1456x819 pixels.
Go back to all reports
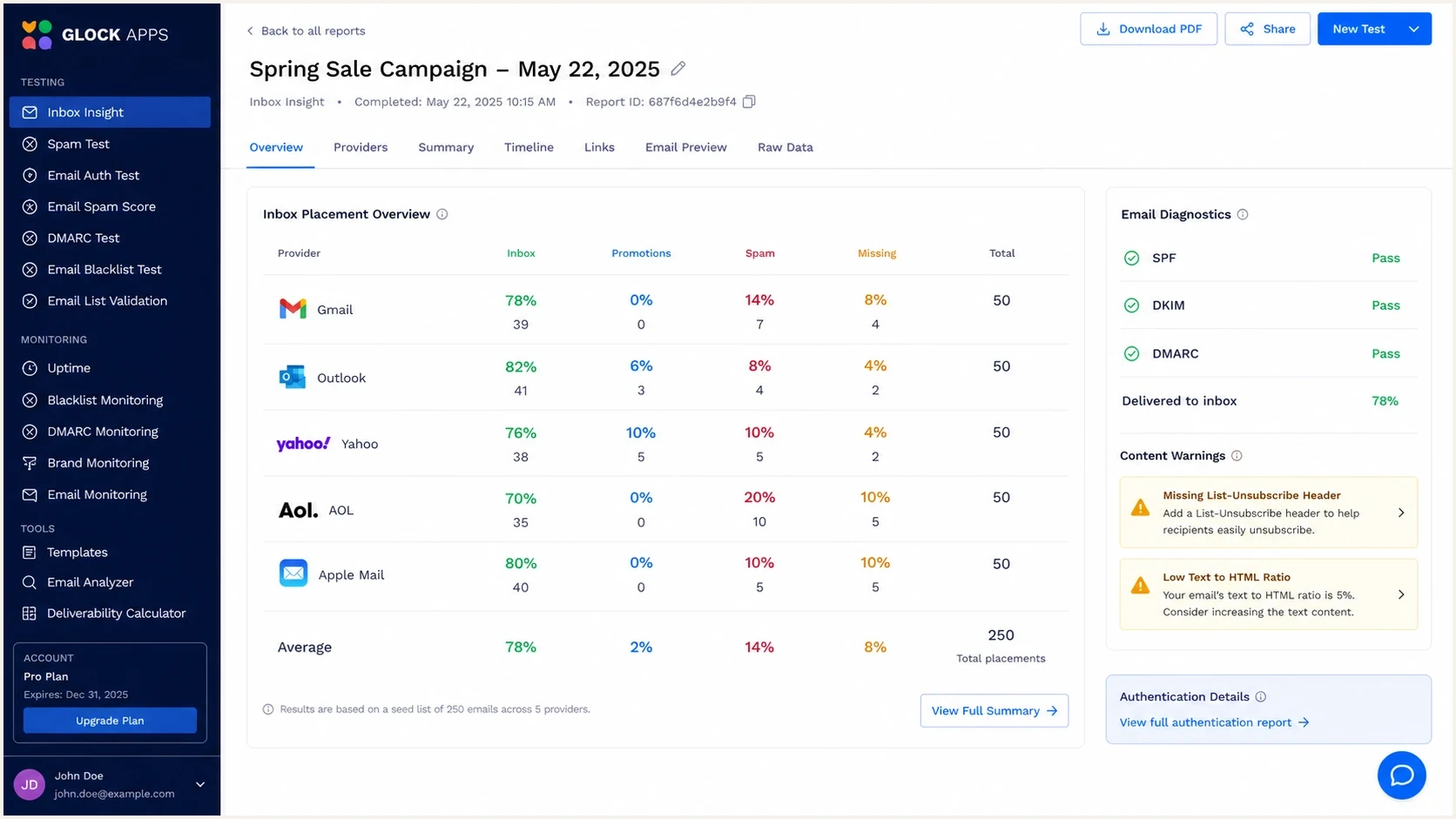pyautogui.click(x=306, y=30)
